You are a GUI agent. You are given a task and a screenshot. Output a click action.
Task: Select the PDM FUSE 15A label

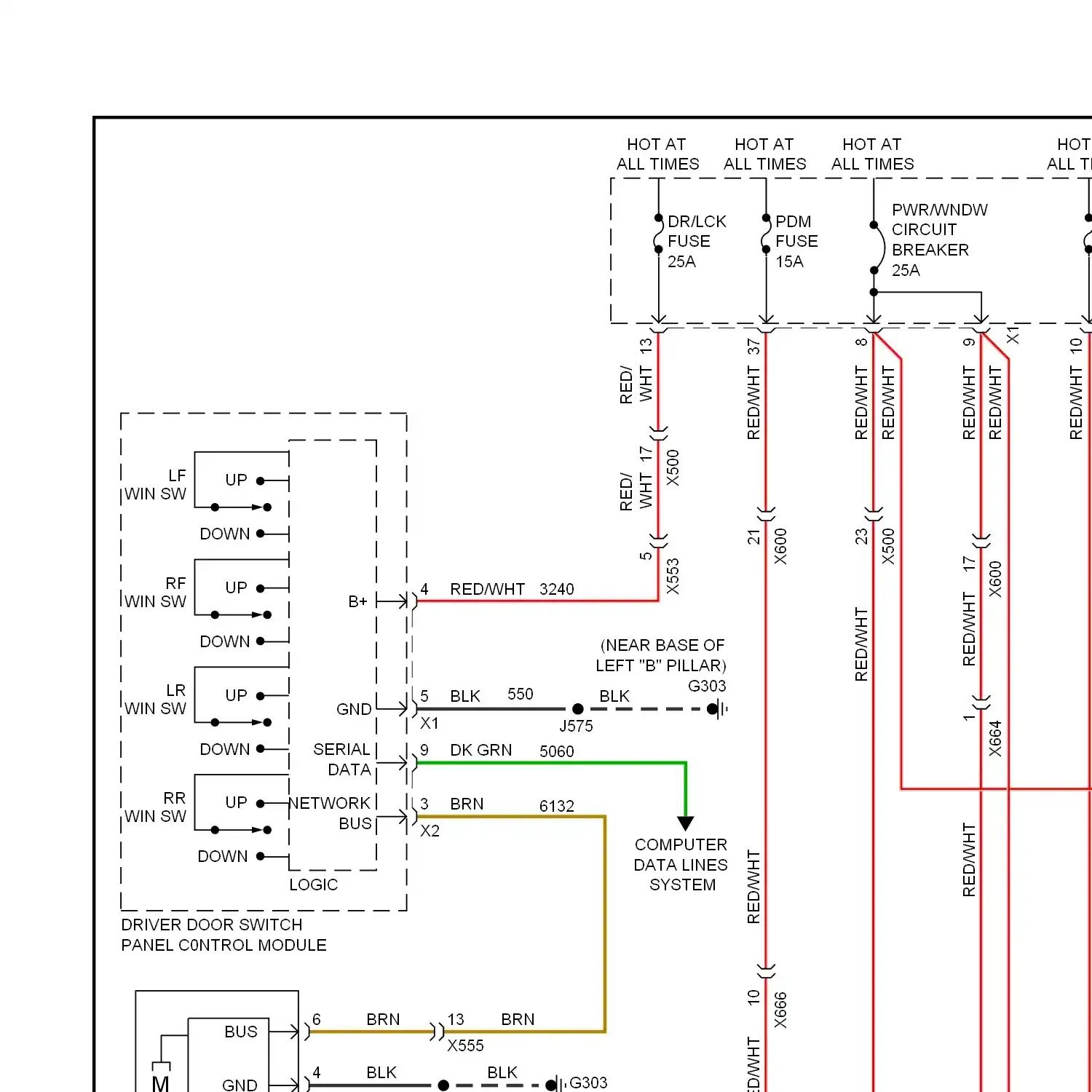click(x=796, y=241)
